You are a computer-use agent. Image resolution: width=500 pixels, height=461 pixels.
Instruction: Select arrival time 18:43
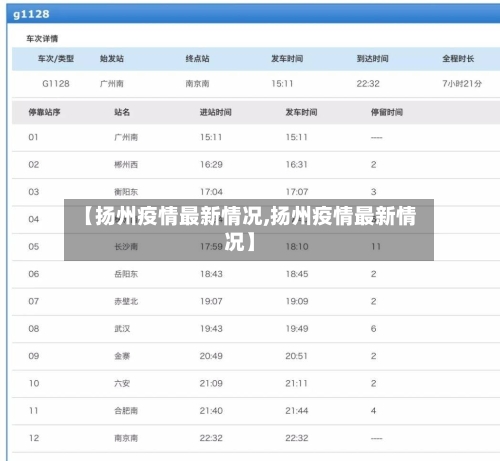tap(211, 274)
